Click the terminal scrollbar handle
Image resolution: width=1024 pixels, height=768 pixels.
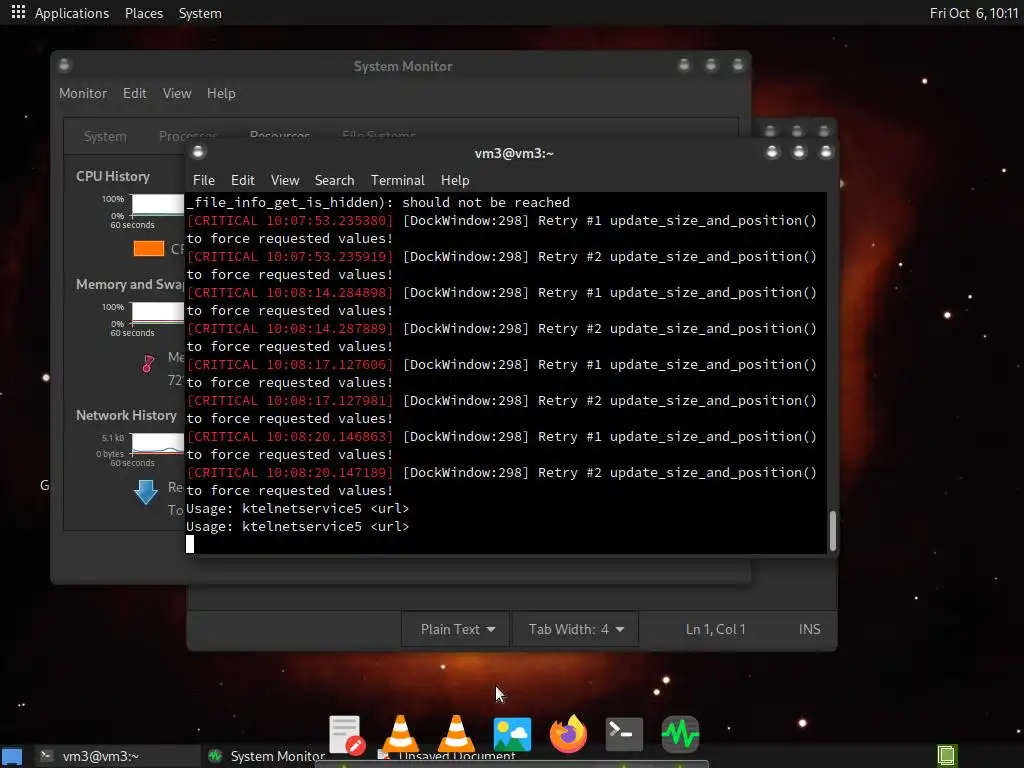pos(833,530)
